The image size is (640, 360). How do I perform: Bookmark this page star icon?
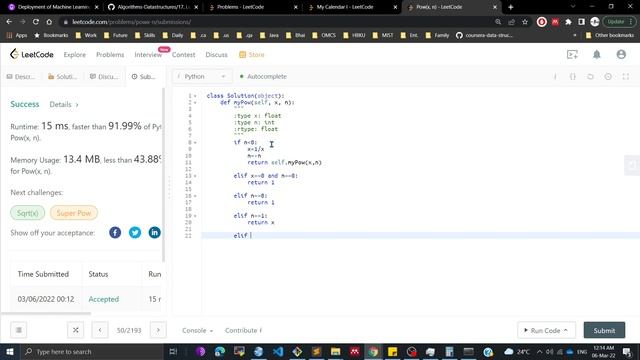click(525, 22)
